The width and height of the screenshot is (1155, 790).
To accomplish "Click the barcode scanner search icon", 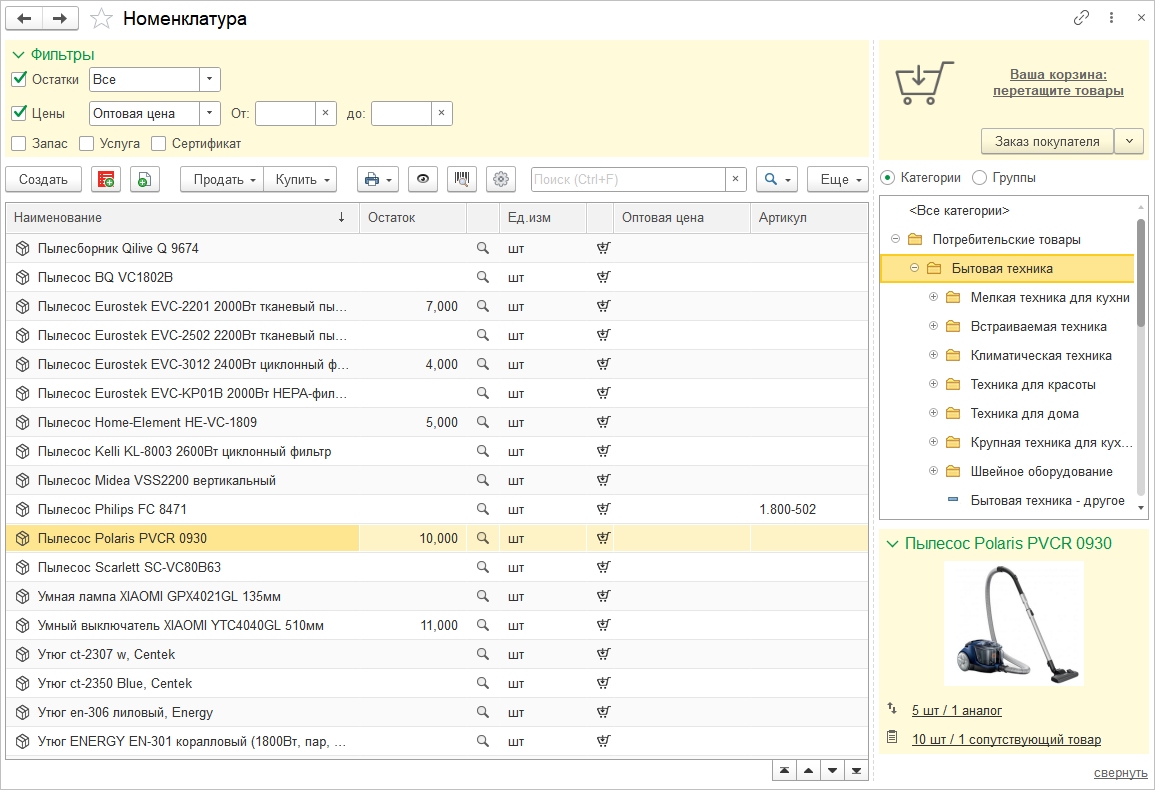I will coord(461,179).
